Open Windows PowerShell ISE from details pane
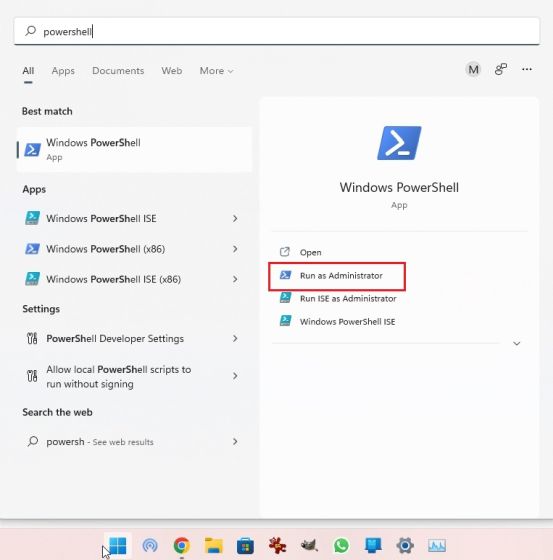 (347, 322)
